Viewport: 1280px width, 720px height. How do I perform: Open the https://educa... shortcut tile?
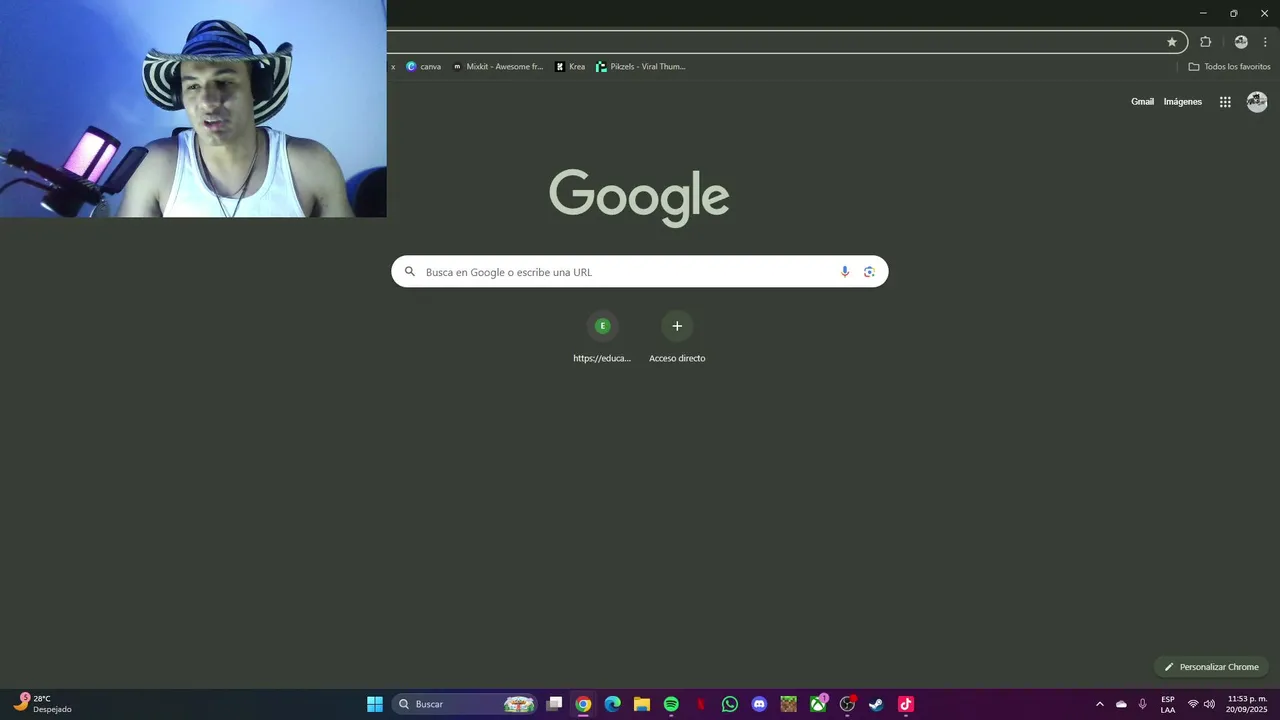(602, 338)
